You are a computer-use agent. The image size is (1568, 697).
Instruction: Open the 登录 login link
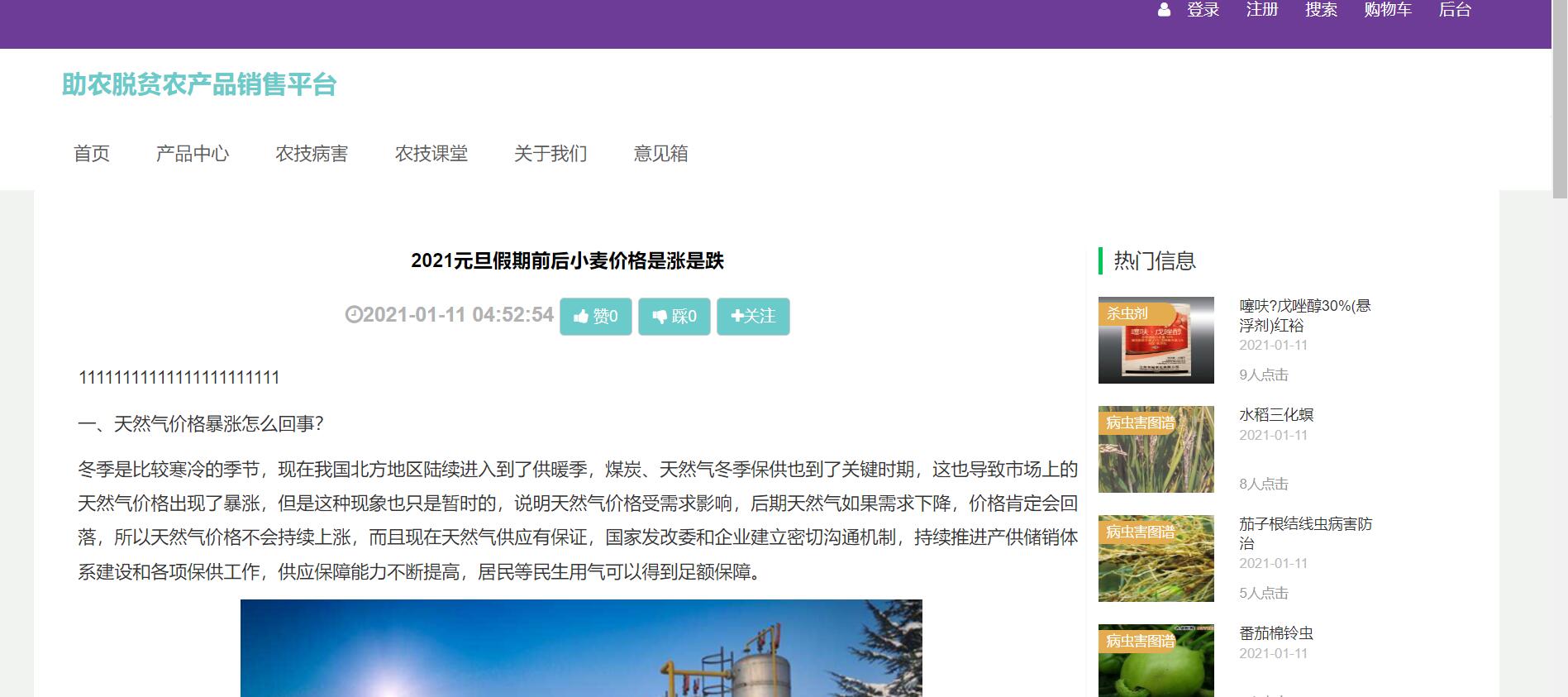pyautogui.click(x=1203, y=10)
